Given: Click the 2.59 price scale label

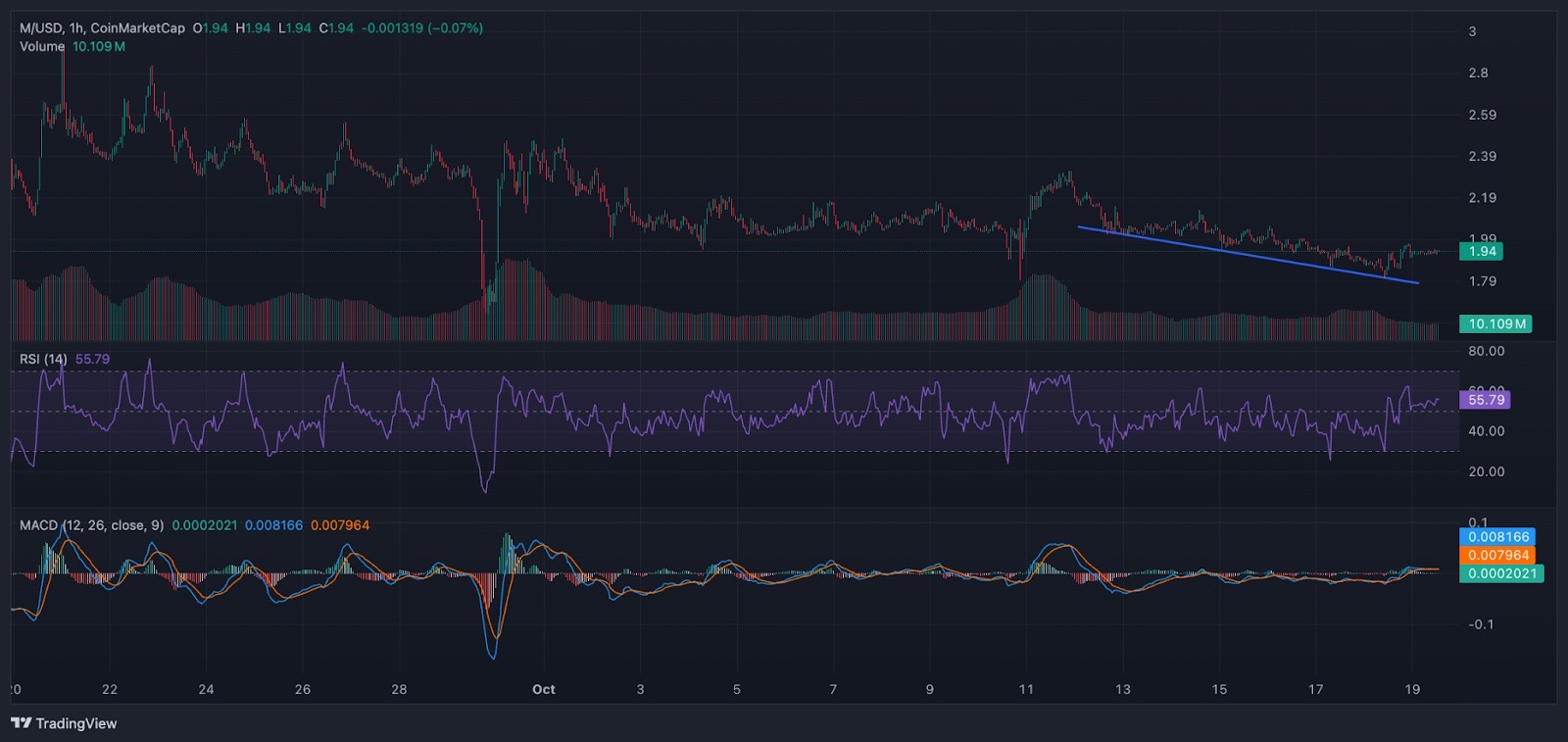Looking at the screenshot, I should pyautogui.click(x=1482, y=115).
